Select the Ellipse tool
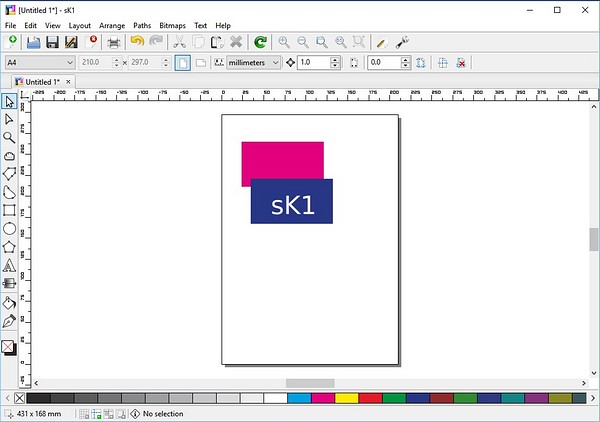The image size is (600, 422). pyautogui.click(x=9, y=229)
